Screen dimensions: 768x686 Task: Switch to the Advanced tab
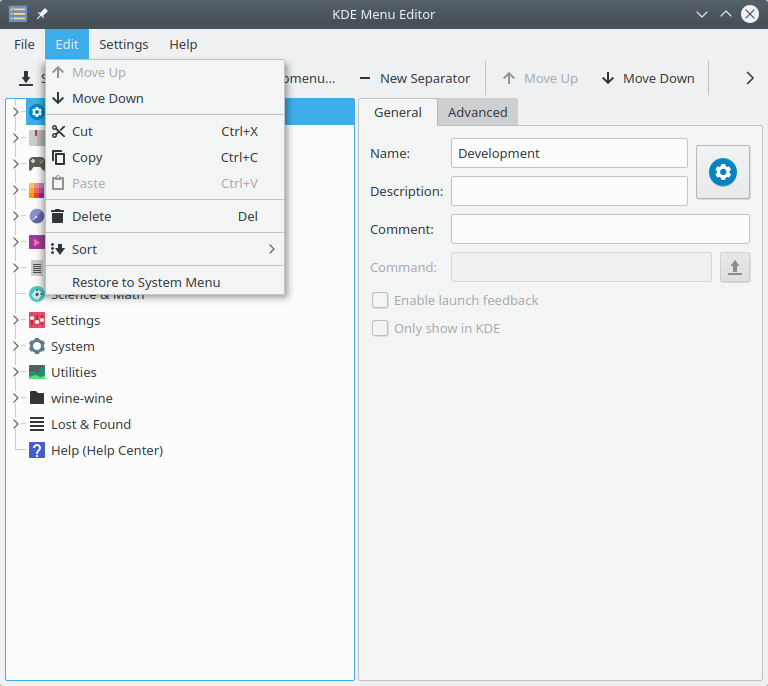(x=478, y=112)
